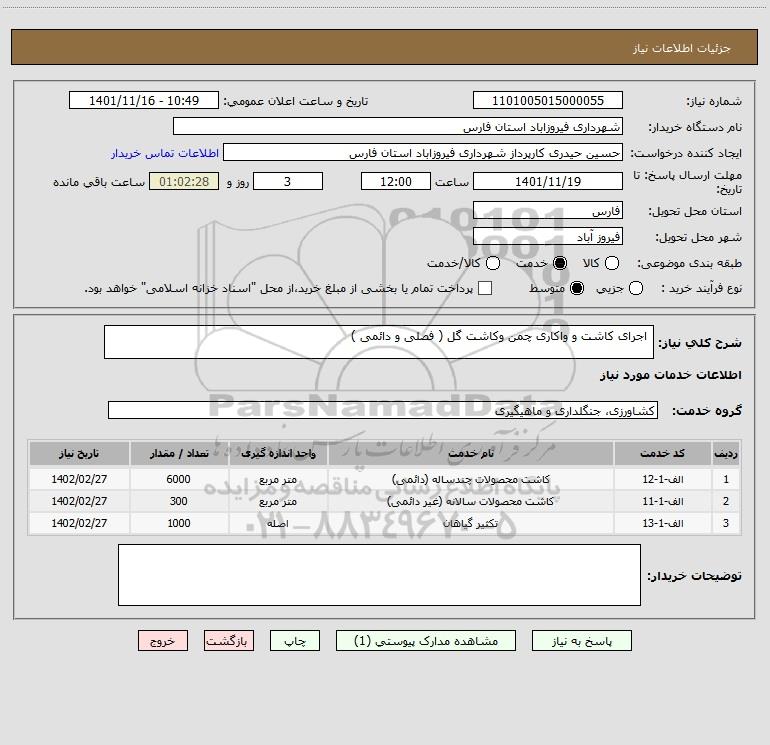Image resolution: width=770 pixels, height=745 pixels.
Task: Tick the اسناد خزانه اسلامی payment checkbox
Action: coord(485,288)
